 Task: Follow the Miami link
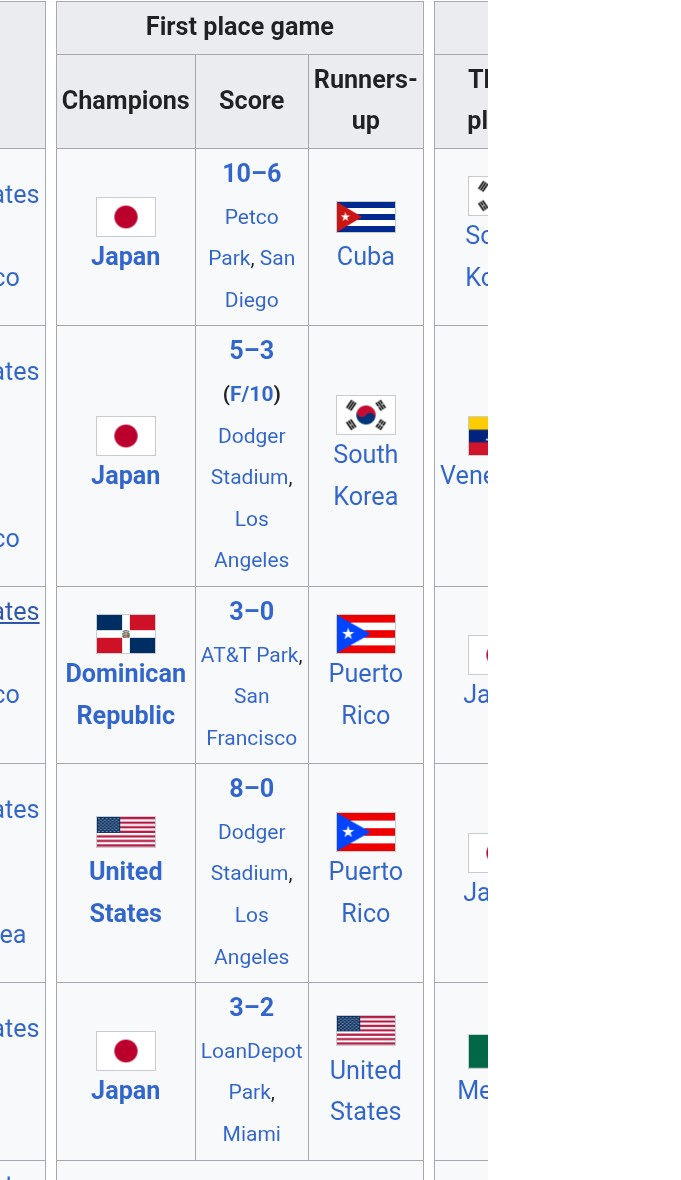pyautogui.click(x=252, y=1134)
